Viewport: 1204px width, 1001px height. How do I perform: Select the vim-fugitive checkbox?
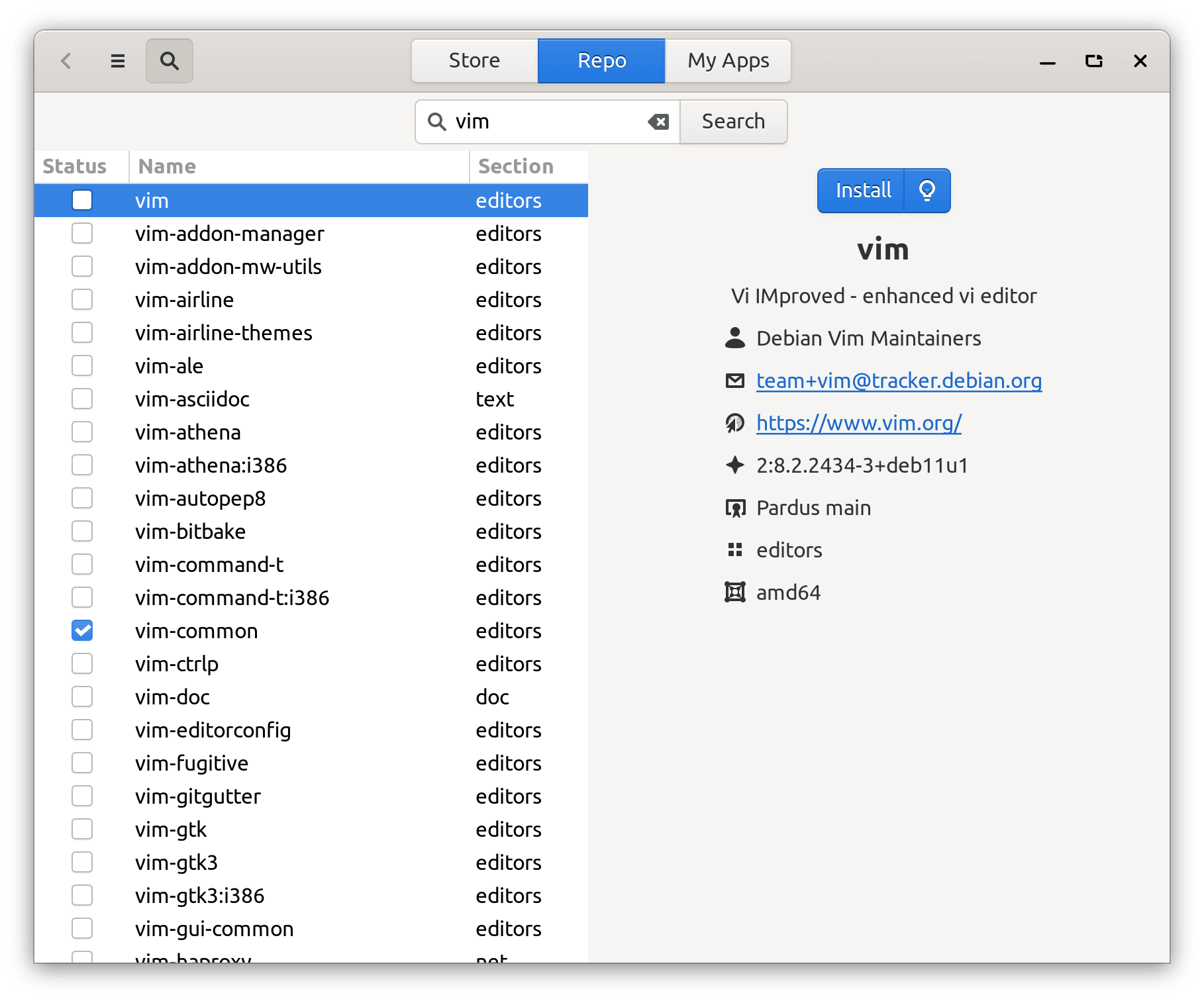(x=82, y=763)
